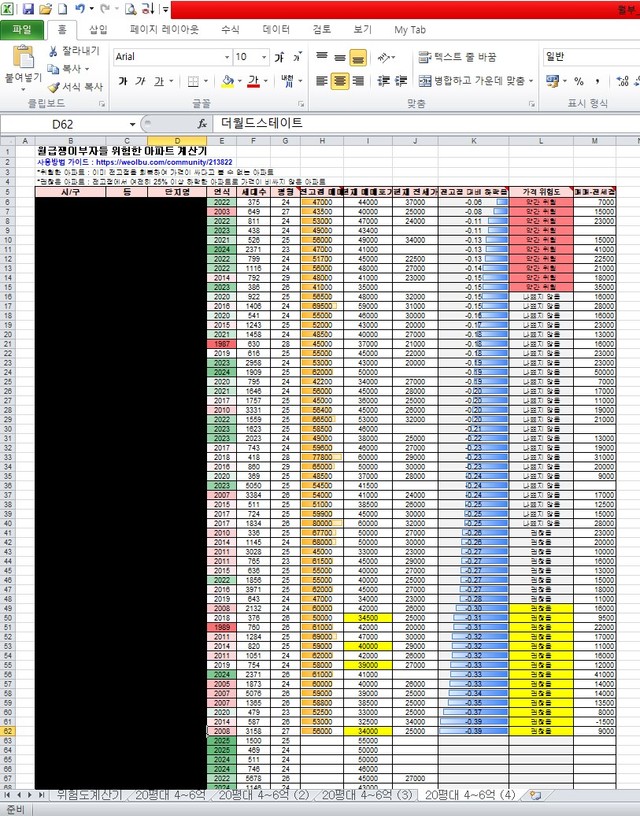Click the Print Preview magnifier icon
This screenshot has width=640, height=816.
click(131, 9)
